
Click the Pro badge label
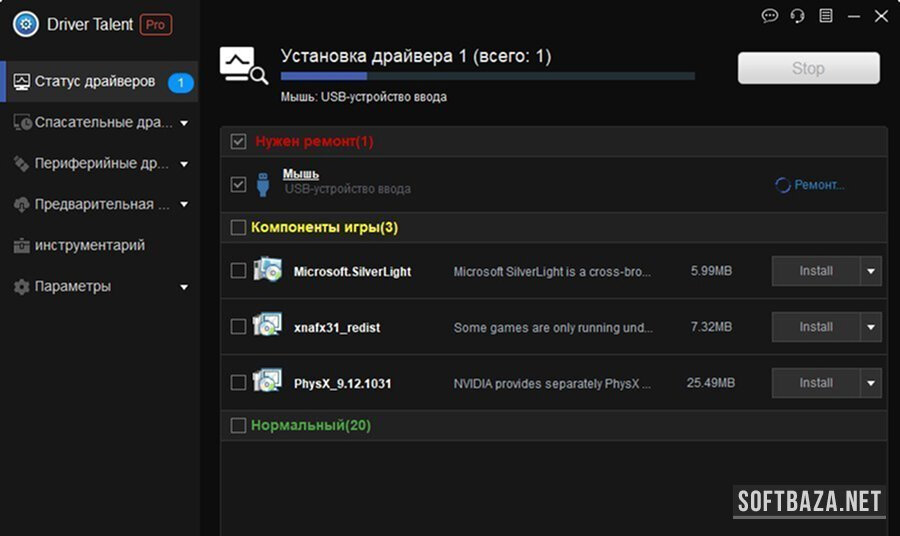coord(156,25)
